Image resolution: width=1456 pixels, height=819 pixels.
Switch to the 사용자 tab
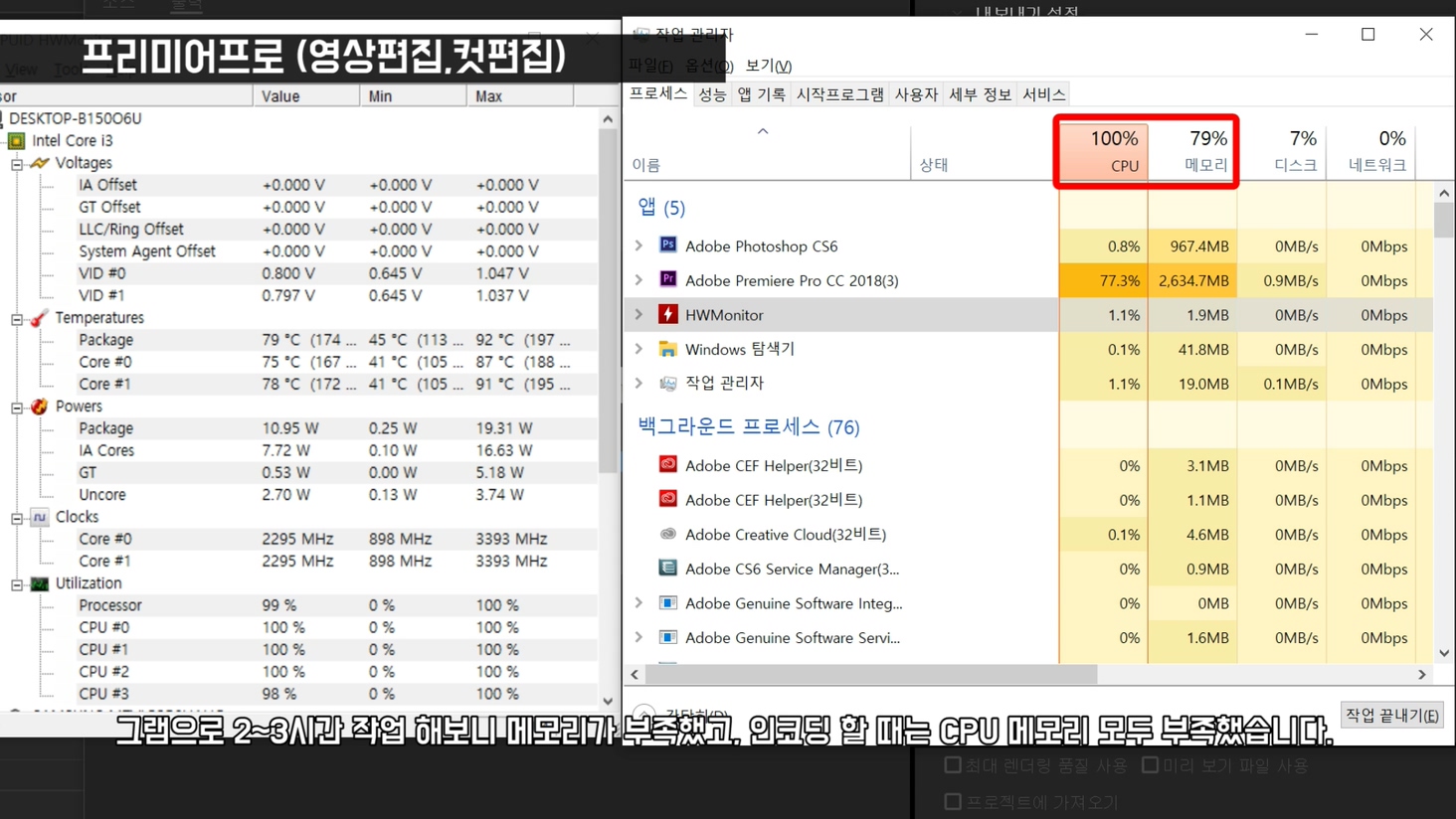coord(917,94)
